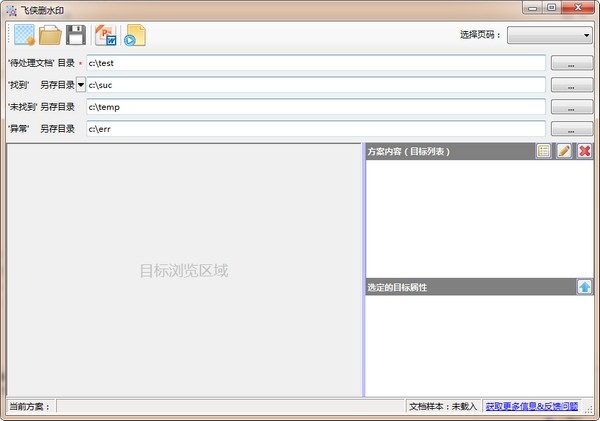
Task: Open the 选择页码 dropdown
Action: tap(549, 35)
